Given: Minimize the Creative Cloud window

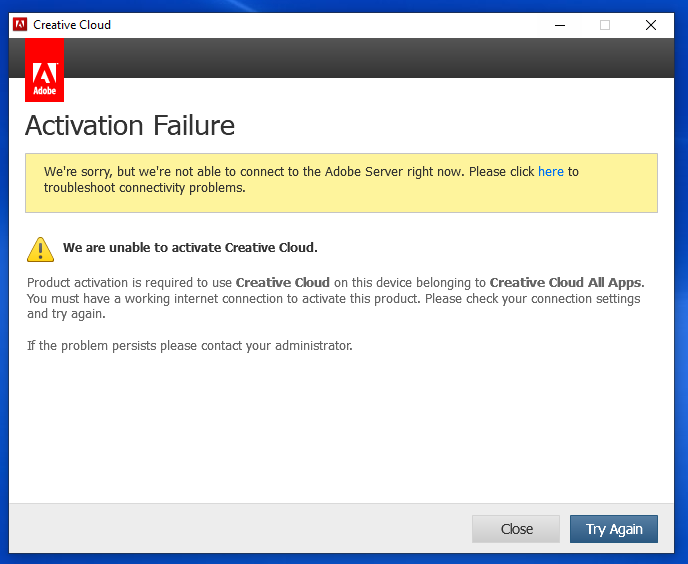Looking at the screenshot, I should tap(559, 25).
